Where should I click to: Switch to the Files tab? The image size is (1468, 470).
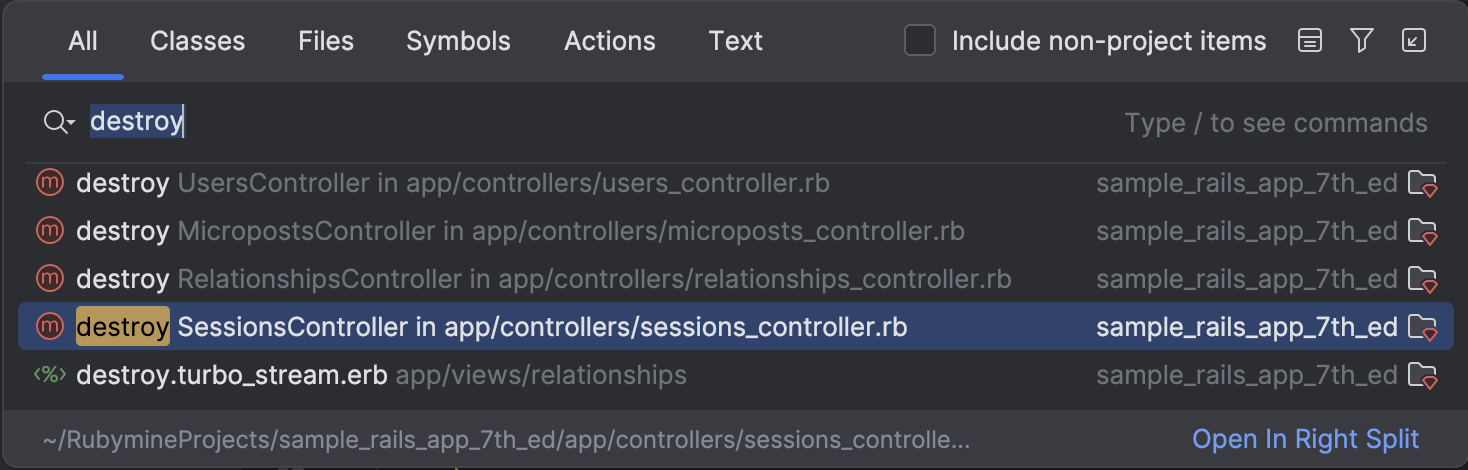click(x=326, y=41)
